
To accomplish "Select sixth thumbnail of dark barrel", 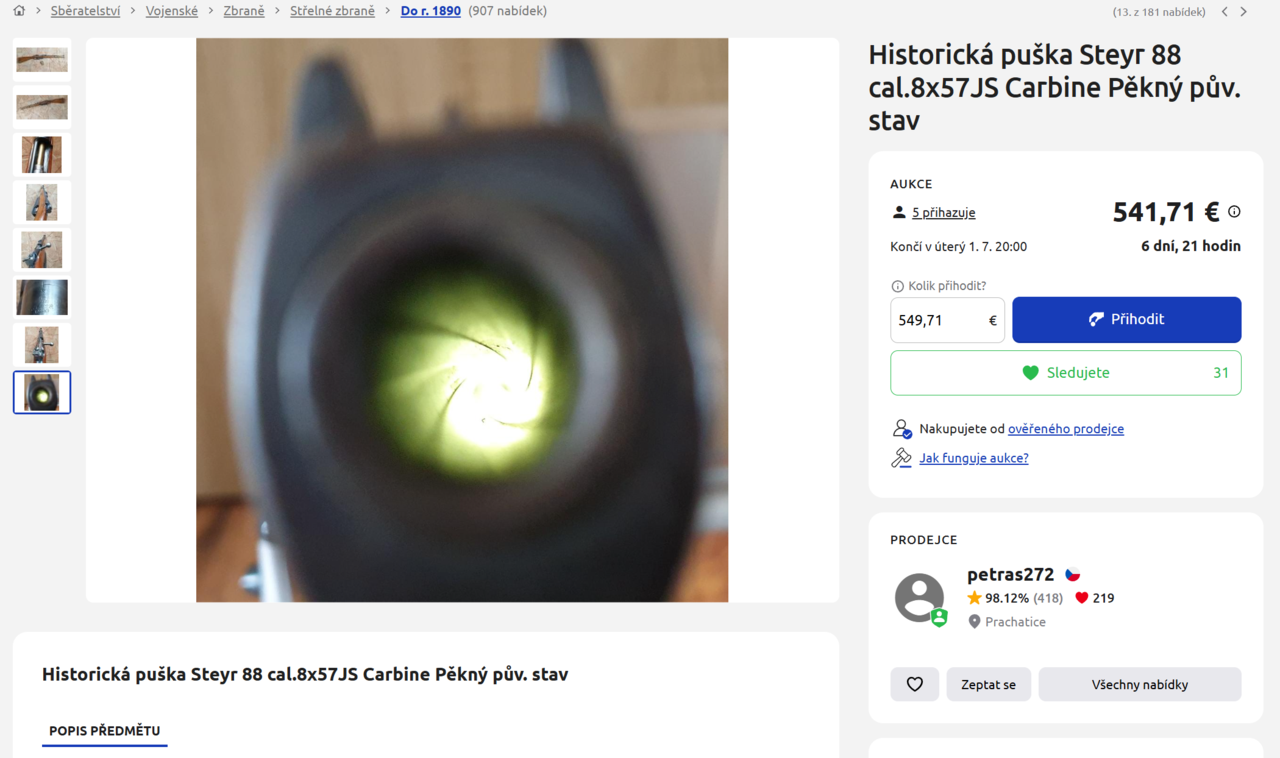I will pyautogui.click(x=42, y=297).
